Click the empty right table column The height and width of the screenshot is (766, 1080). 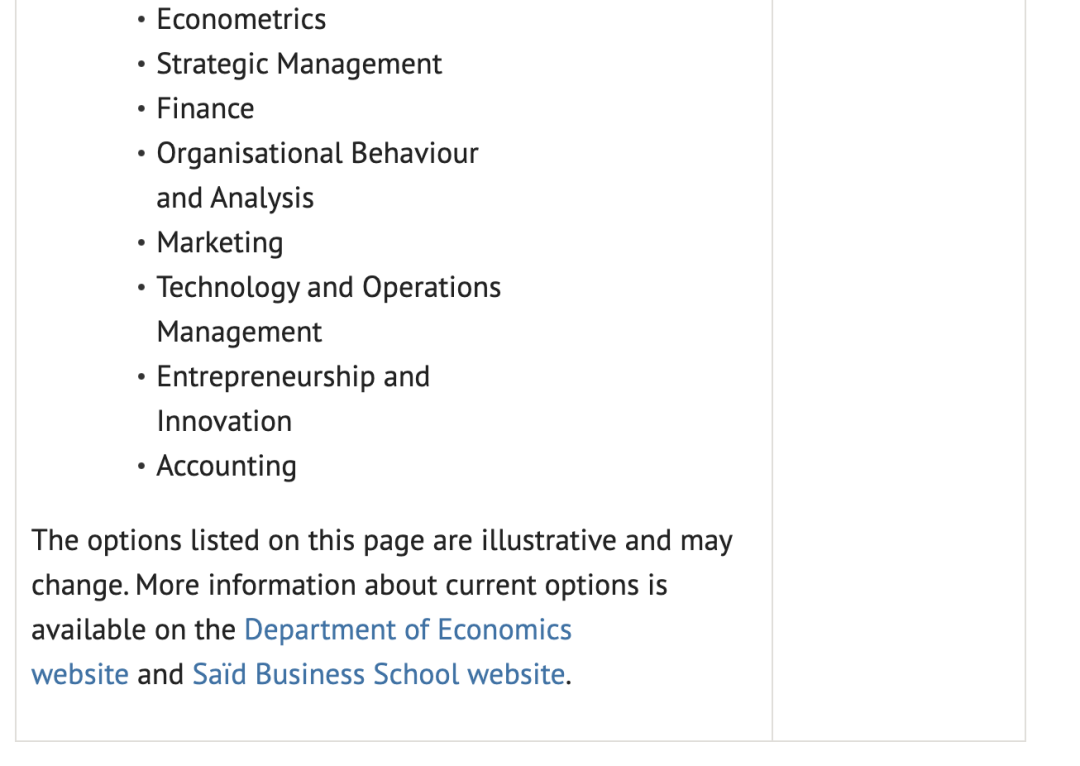(898, 370)
